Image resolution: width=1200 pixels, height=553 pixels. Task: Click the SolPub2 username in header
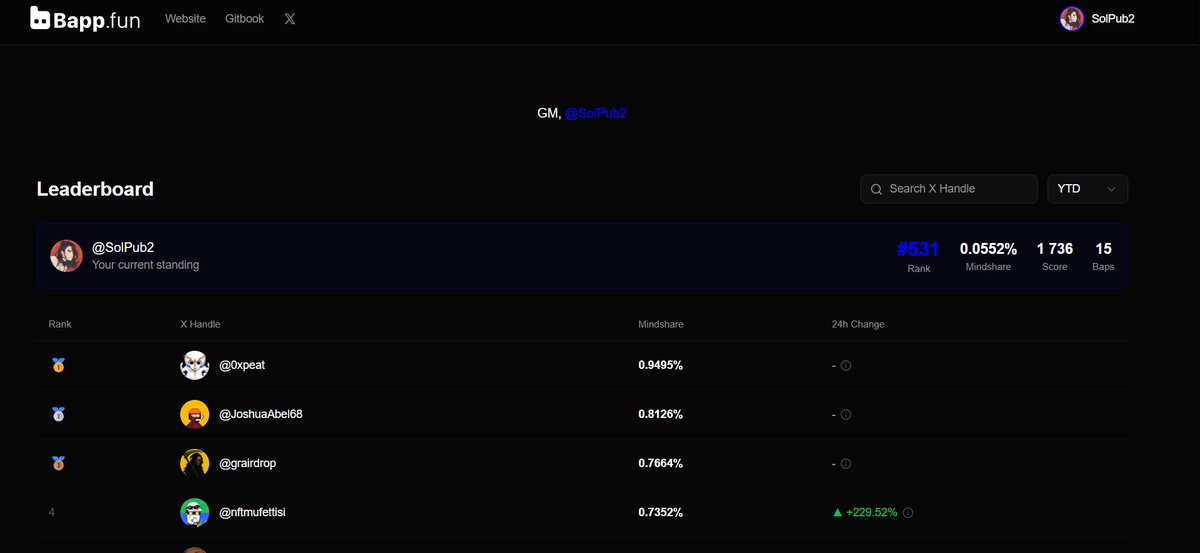click(x=1113, y=19)
